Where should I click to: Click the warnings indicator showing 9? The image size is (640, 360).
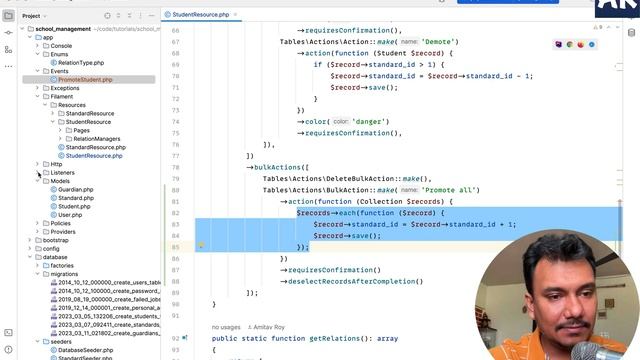tap(597, 27)
